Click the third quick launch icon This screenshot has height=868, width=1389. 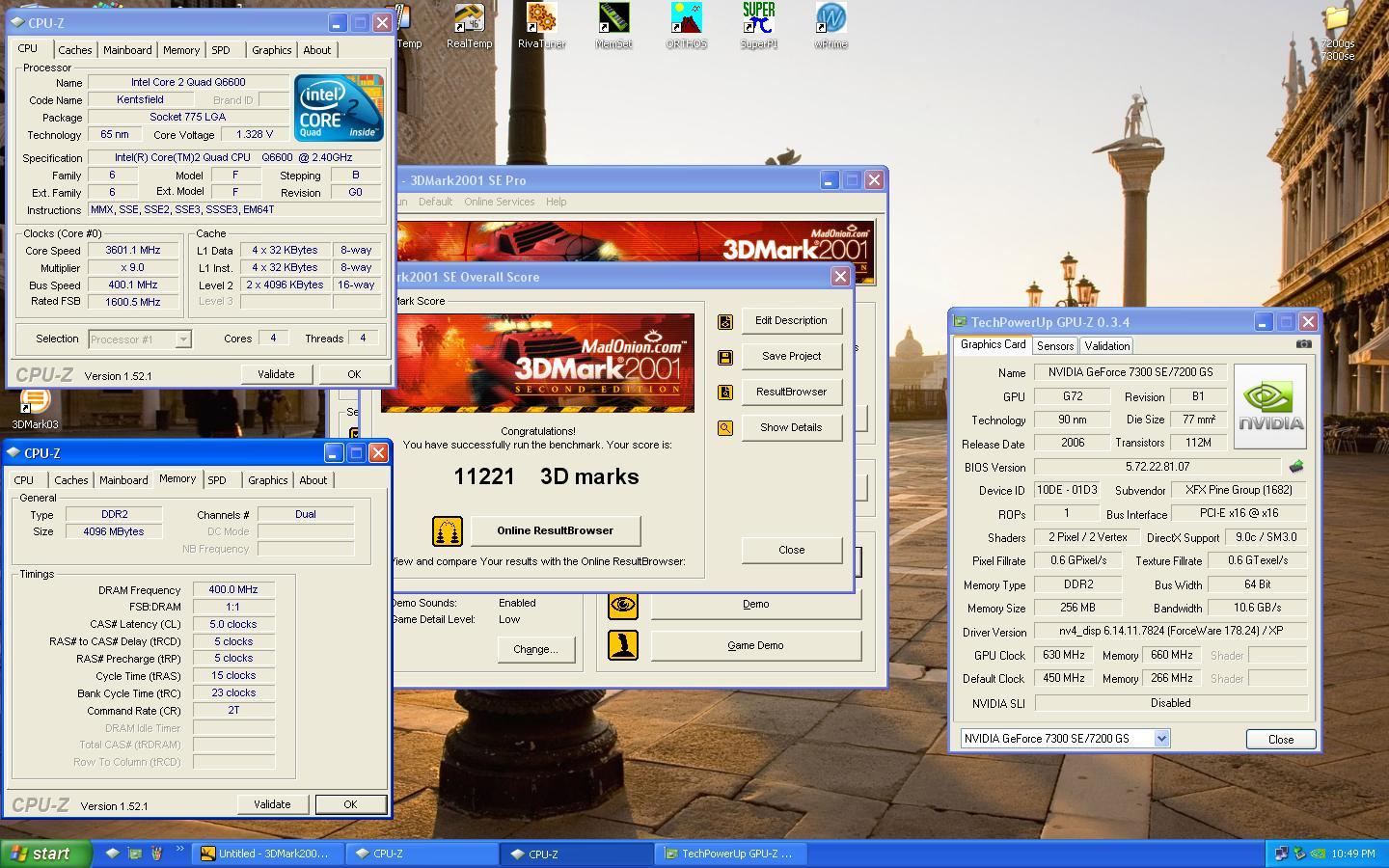tap(156, 854)
